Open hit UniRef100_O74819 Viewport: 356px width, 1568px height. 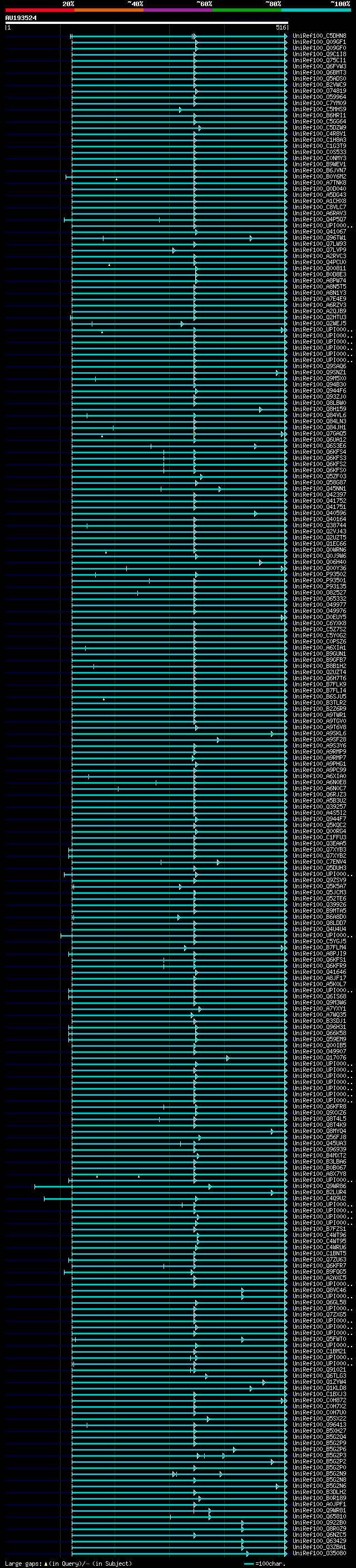coord(319,91)
